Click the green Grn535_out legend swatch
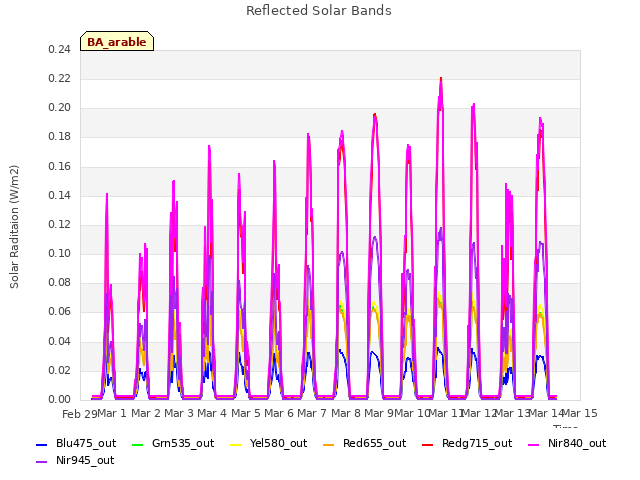The height and width of the screenshot is (480, 640). (x=138, y=444)
